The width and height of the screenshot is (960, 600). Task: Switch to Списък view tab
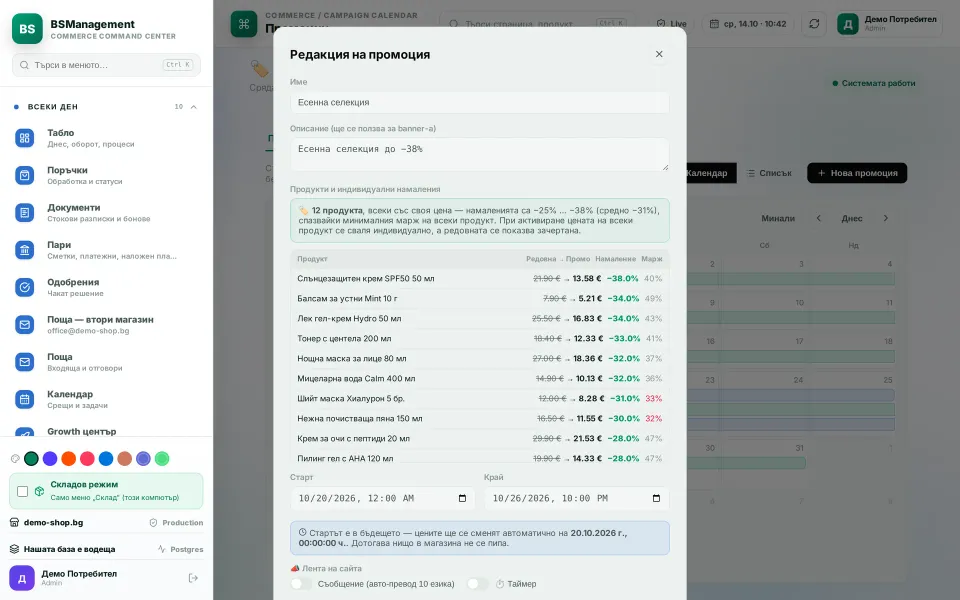(x=769, y=173)
